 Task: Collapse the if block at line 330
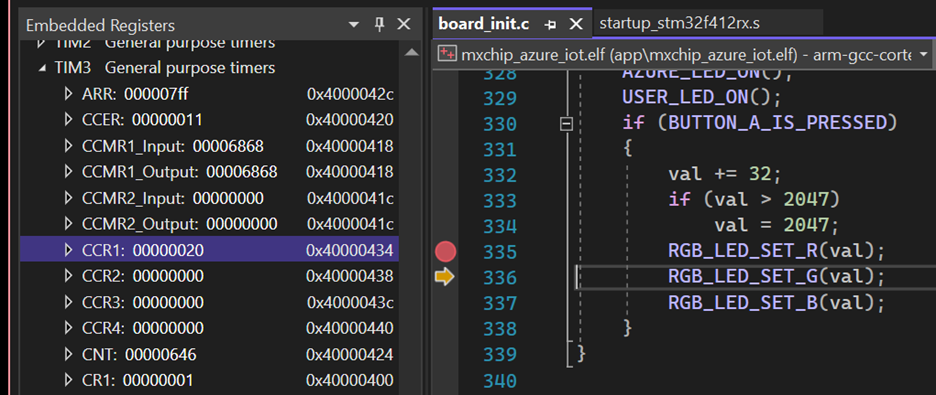[566, 124]
